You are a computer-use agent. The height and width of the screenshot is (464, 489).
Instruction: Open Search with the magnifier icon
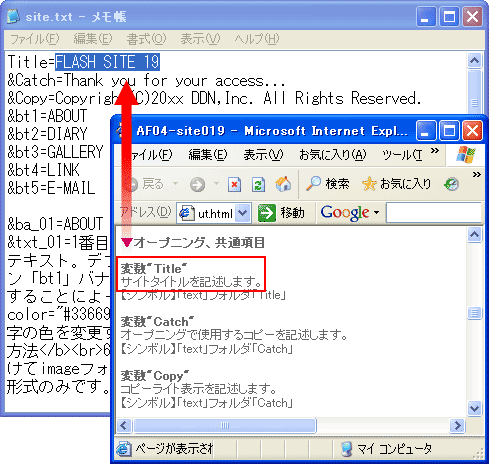[328, 184]
